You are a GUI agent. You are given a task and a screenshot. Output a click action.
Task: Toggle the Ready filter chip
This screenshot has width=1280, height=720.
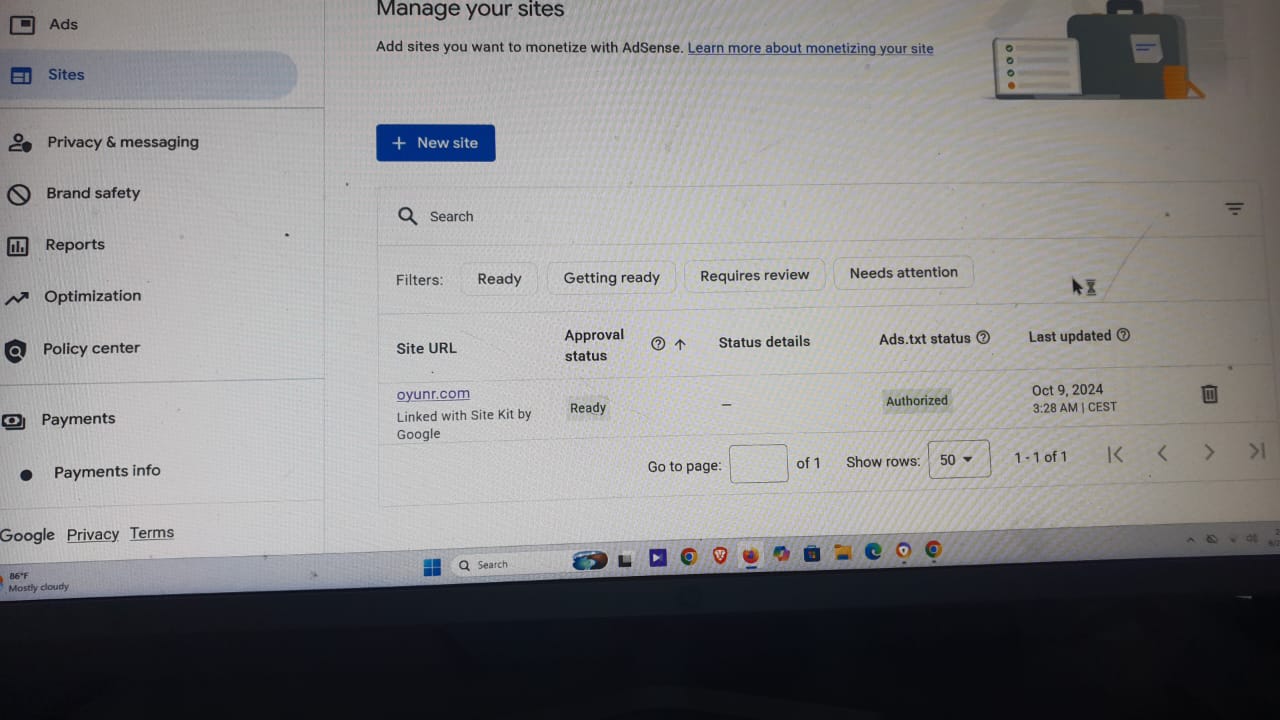499,279
